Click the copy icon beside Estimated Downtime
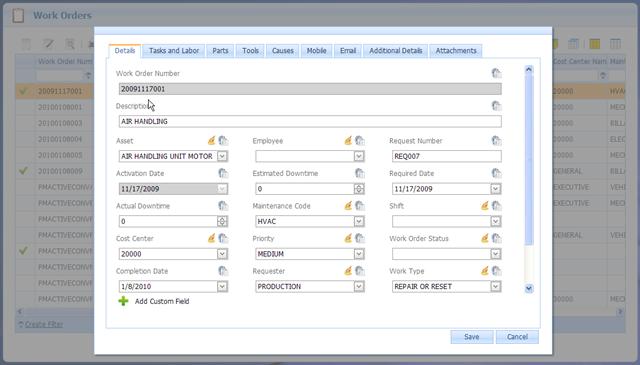This screenshot has width=640, height=365. tap(360, 173)
